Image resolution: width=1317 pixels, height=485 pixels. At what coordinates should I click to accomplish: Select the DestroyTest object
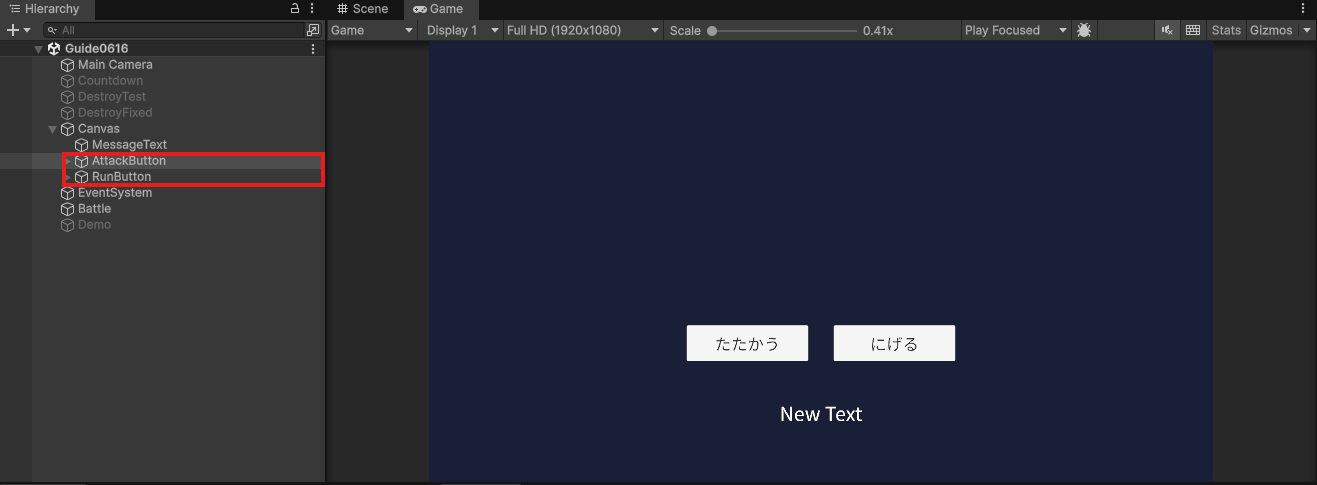pyautogui.click(x=112, y=97)
